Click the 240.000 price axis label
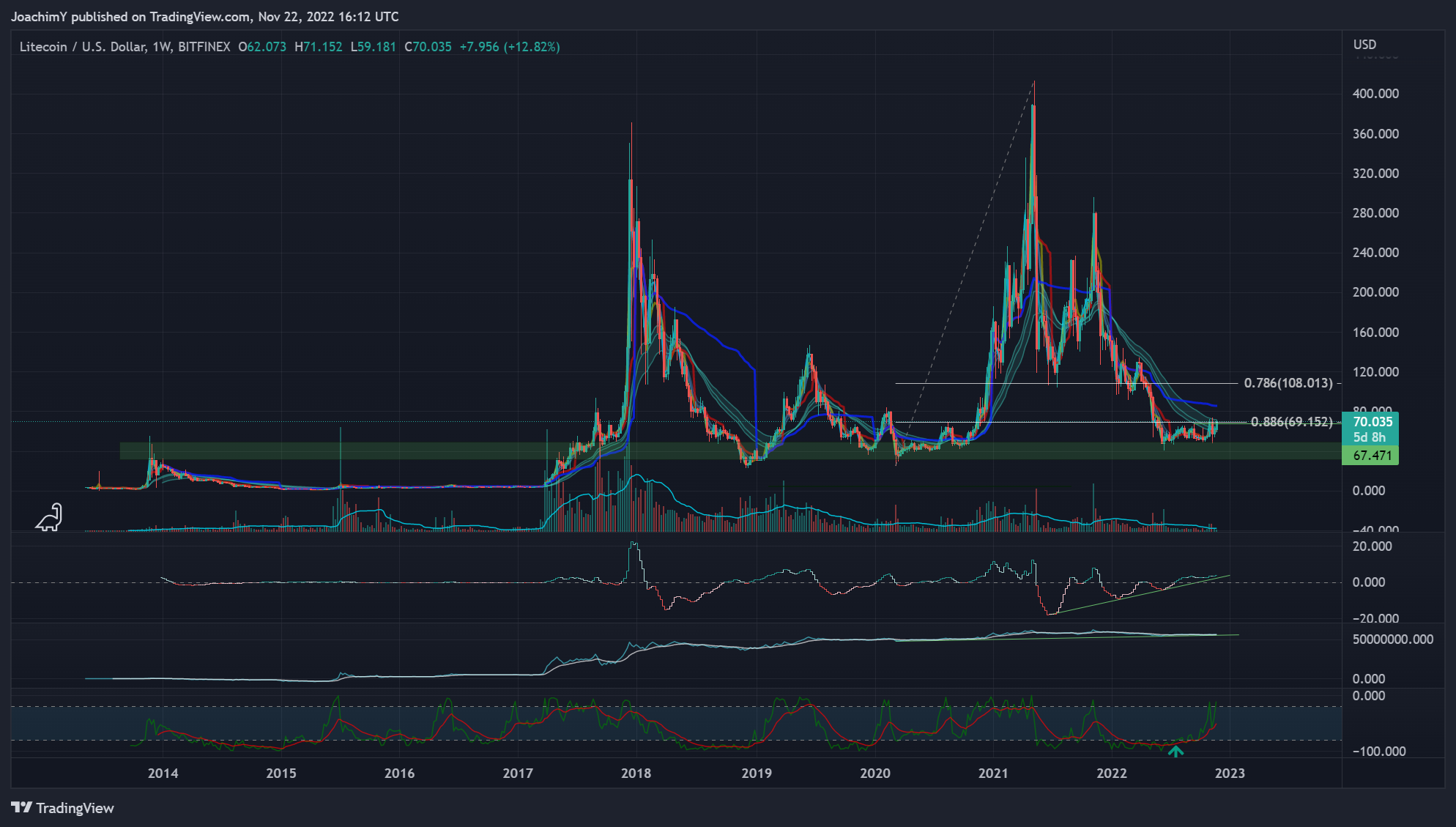1456x827 pixels. [x=1375, y=253]
